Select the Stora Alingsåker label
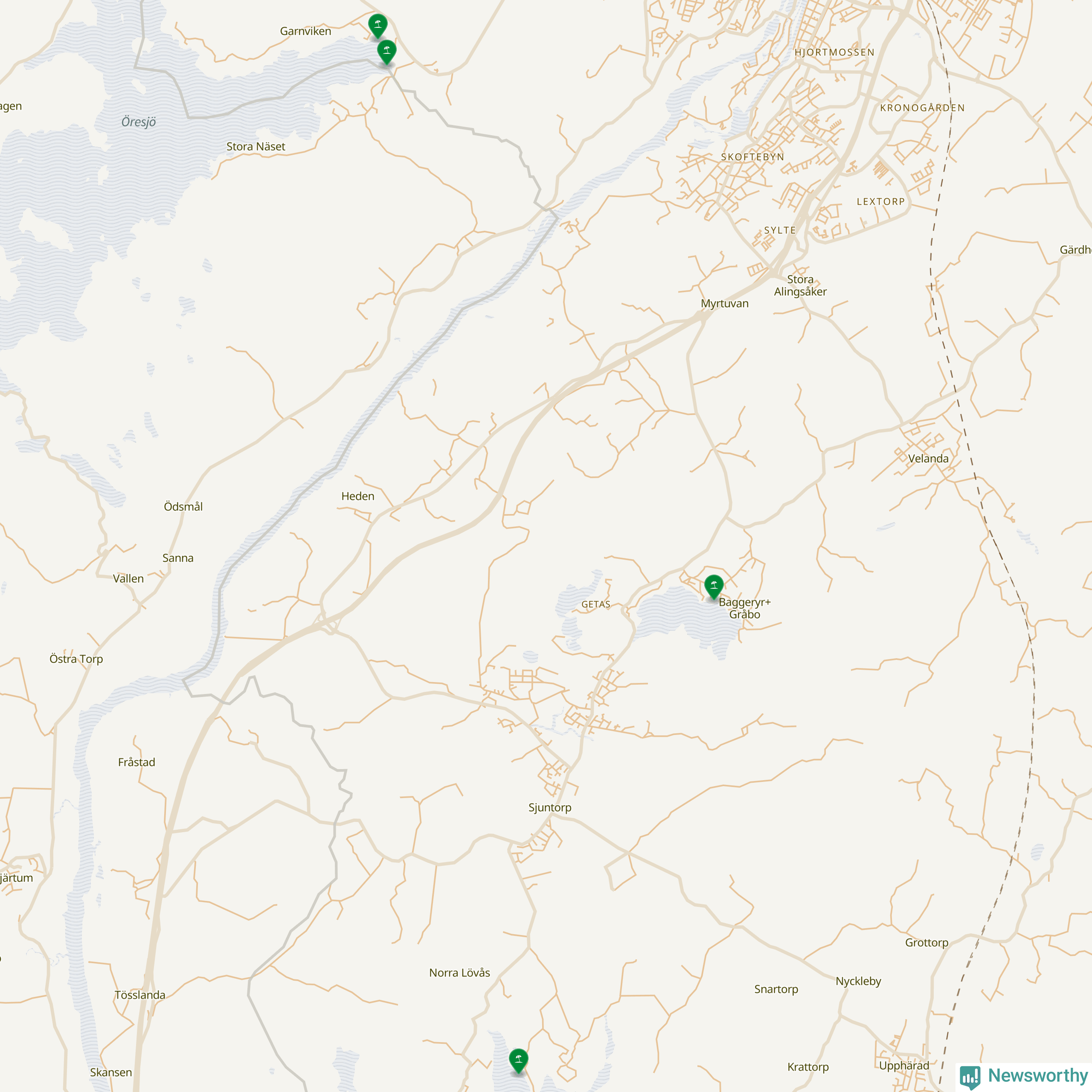This screenshot has width=1092, height=1092. [800, 285]
